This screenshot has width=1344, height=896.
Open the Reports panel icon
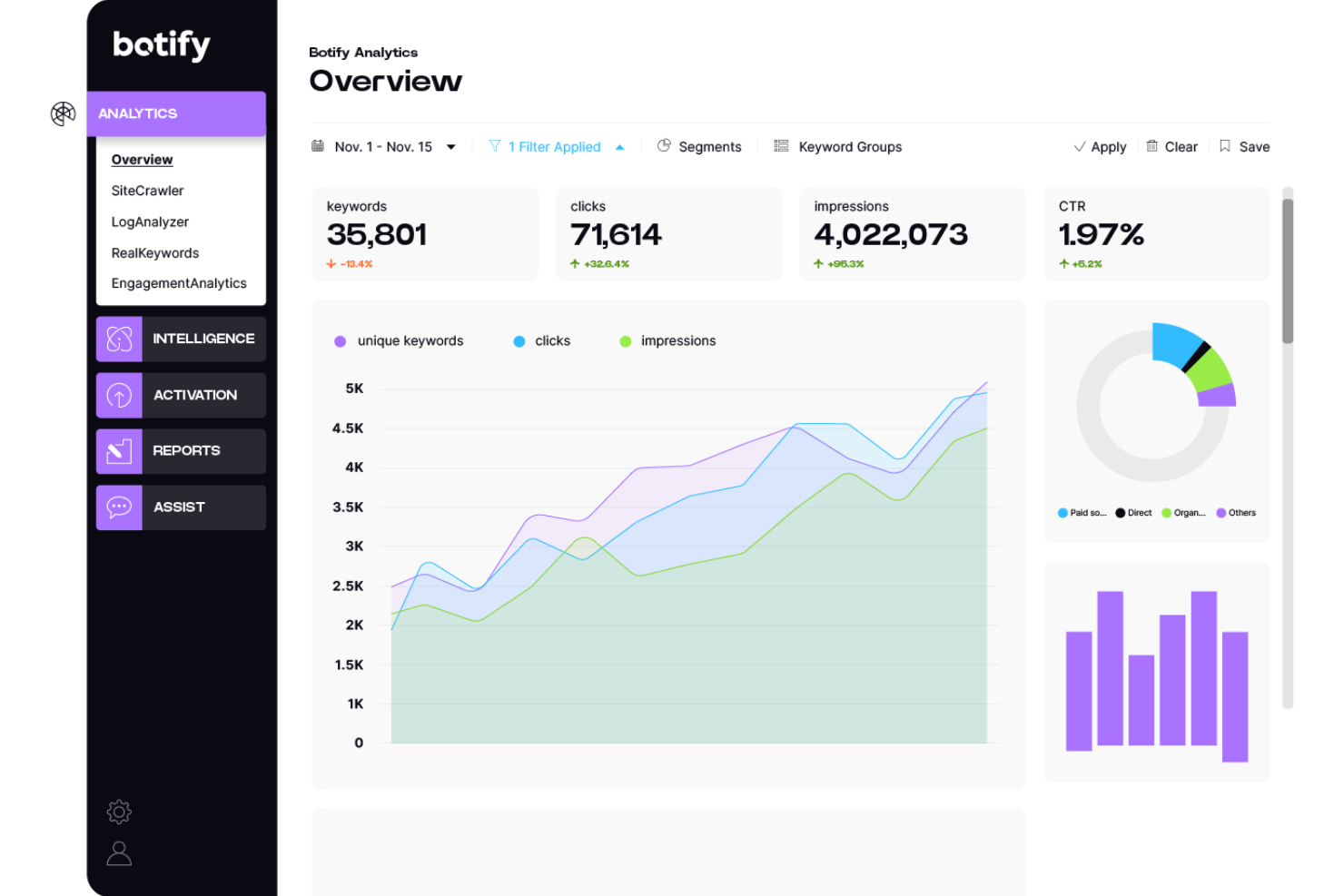coord(118,451)
